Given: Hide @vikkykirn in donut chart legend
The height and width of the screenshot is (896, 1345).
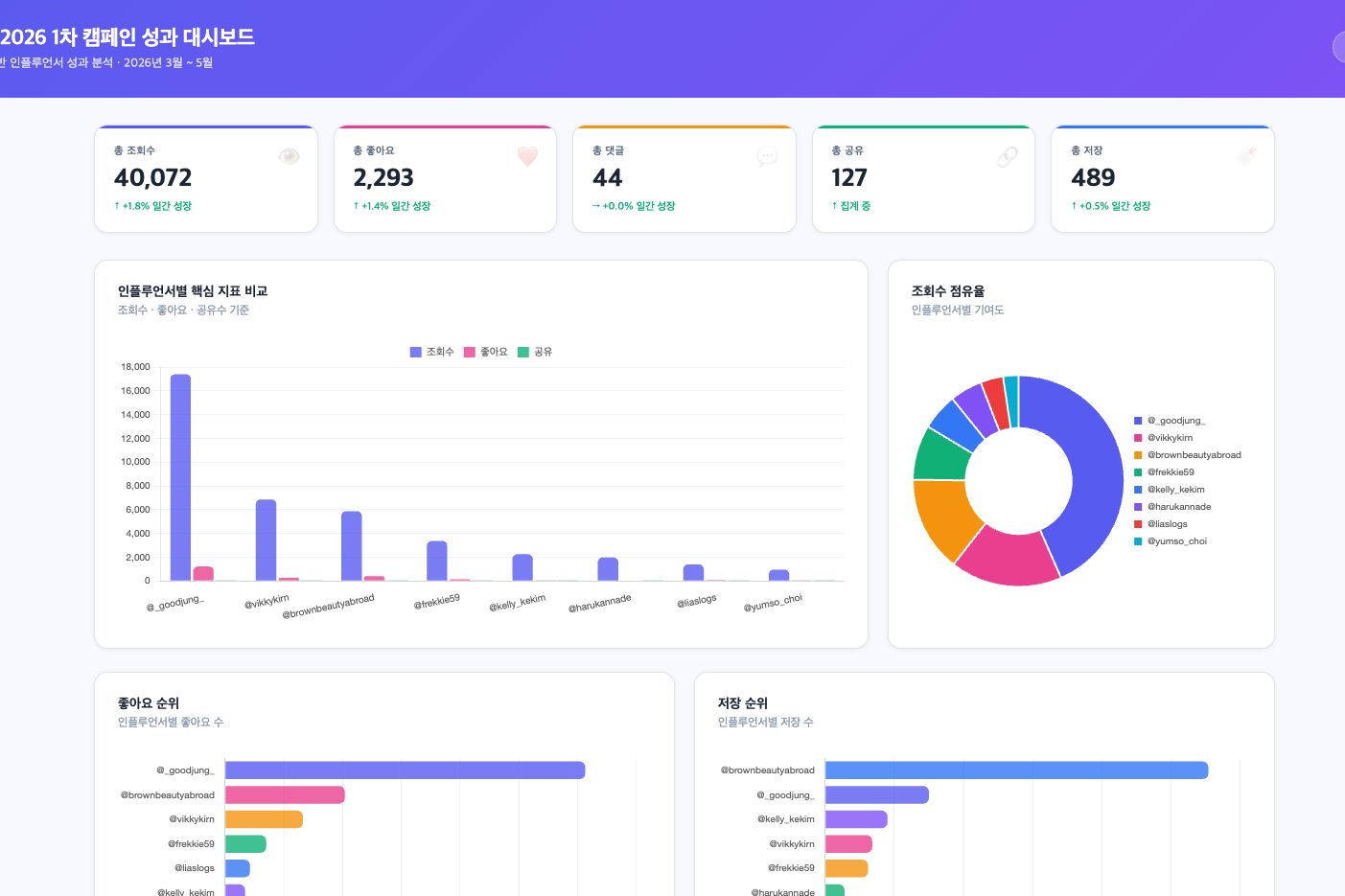Looking at the screenshot, I should tap(1163, 438).
